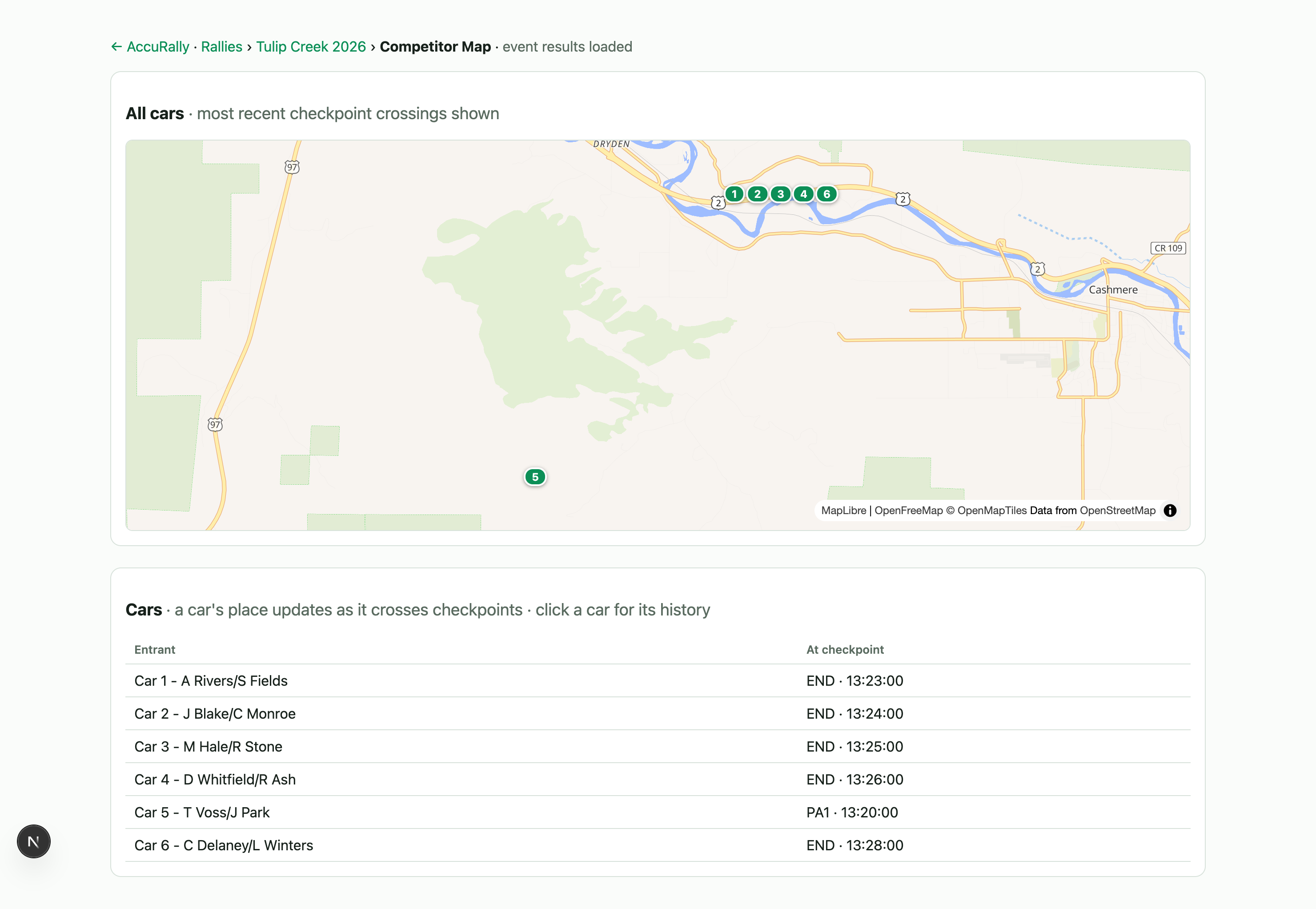Open history for Car 1 A Rivers/S Fields

coord(658,680)
